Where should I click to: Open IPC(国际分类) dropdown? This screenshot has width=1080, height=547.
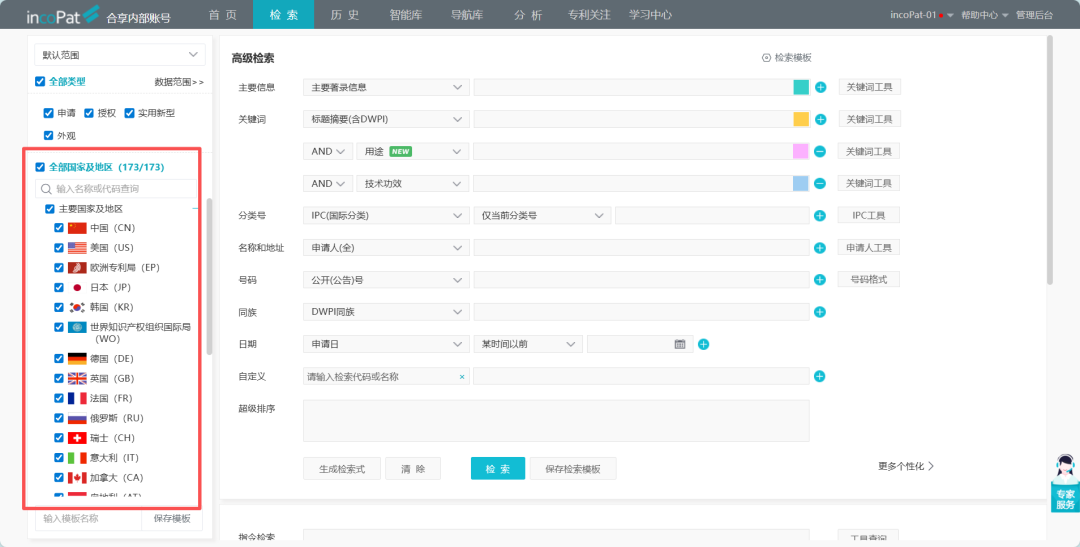click(x=386, y=216)
